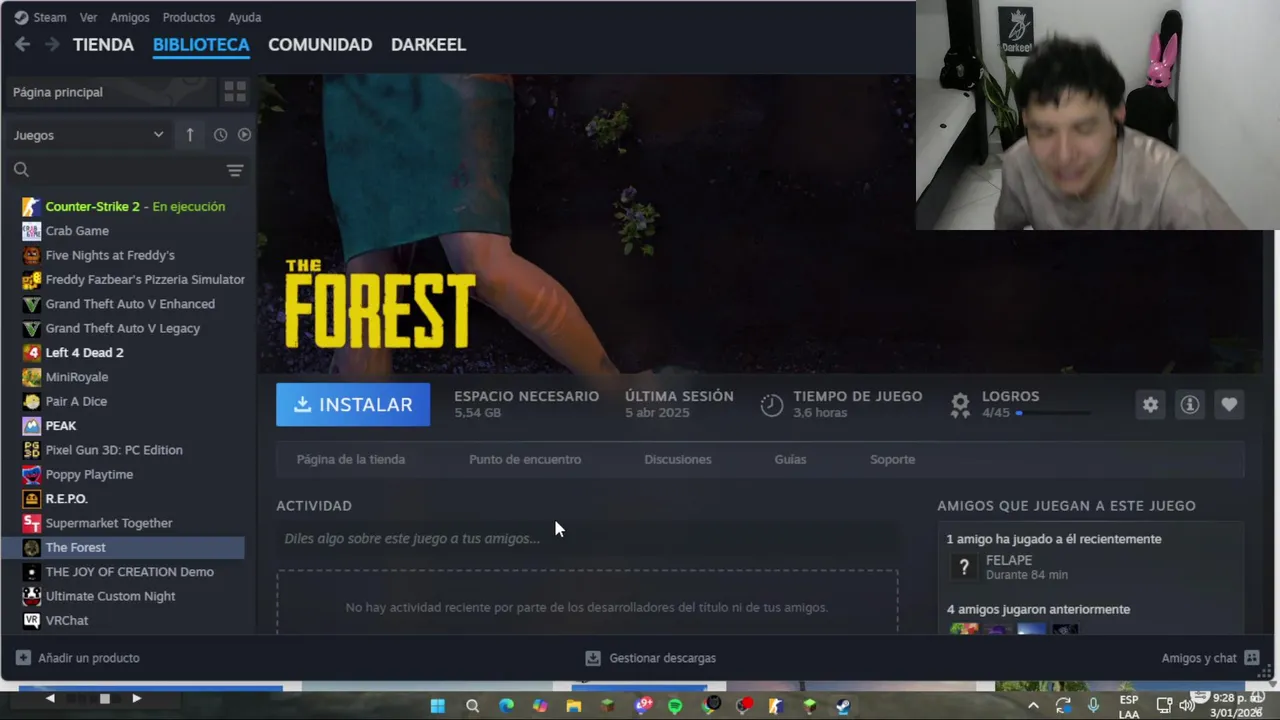
Task: Go forward with the right arrow button
Action: point(52,44)
